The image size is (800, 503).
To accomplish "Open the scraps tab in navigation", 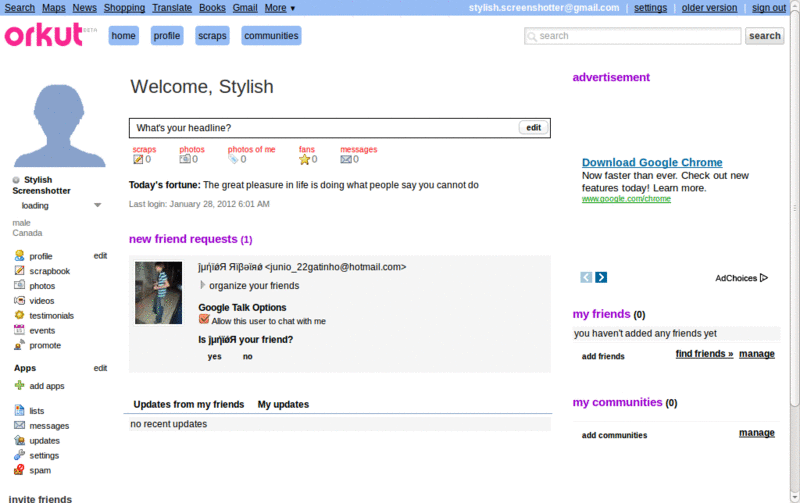I will click(x=212, y=36).
